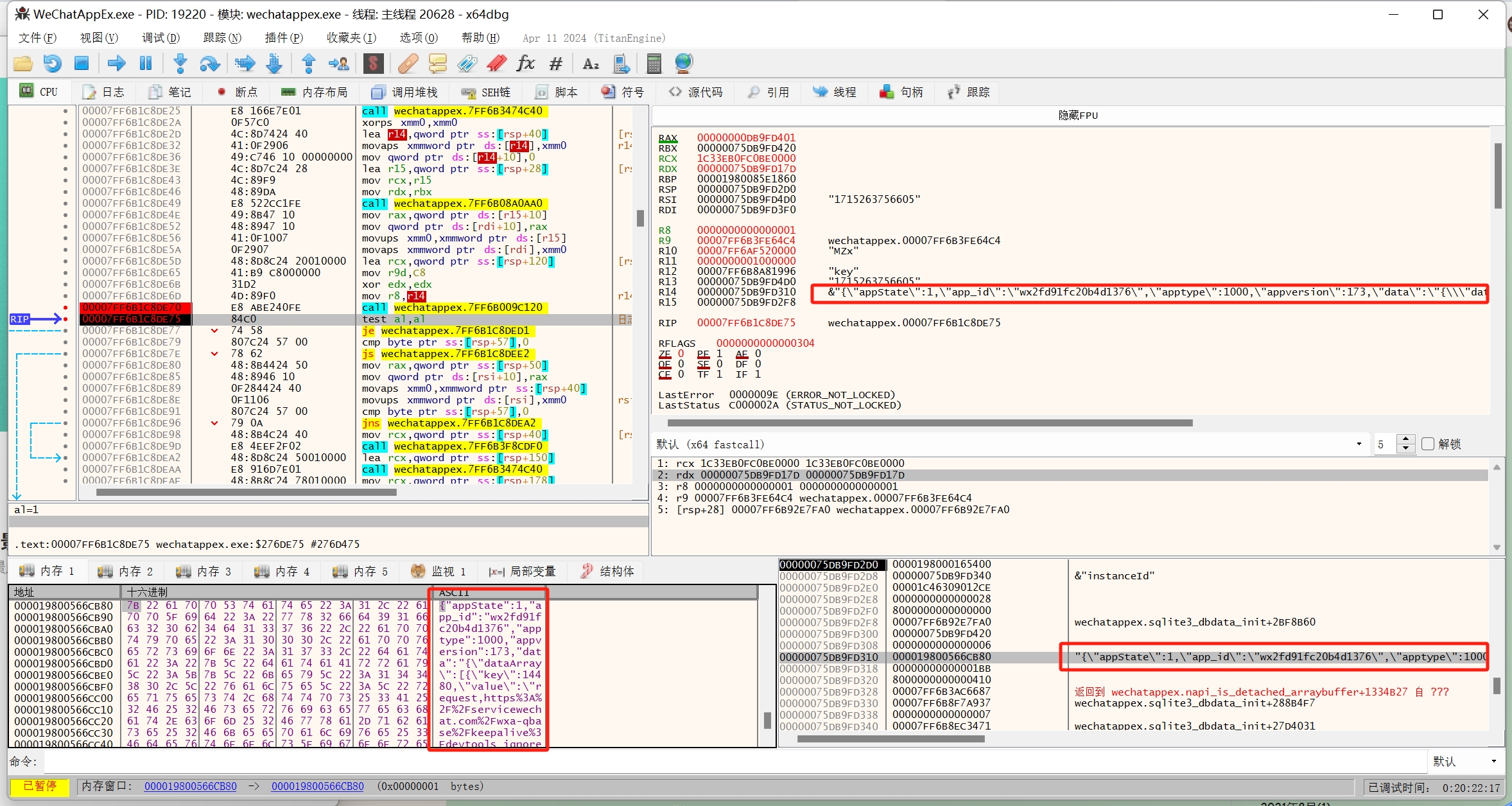Open the 默认 (x64 fastcall) calling convention dropdown
Image resolution: width=1512 pixels, height=806 pixels.
point(1010,444)
